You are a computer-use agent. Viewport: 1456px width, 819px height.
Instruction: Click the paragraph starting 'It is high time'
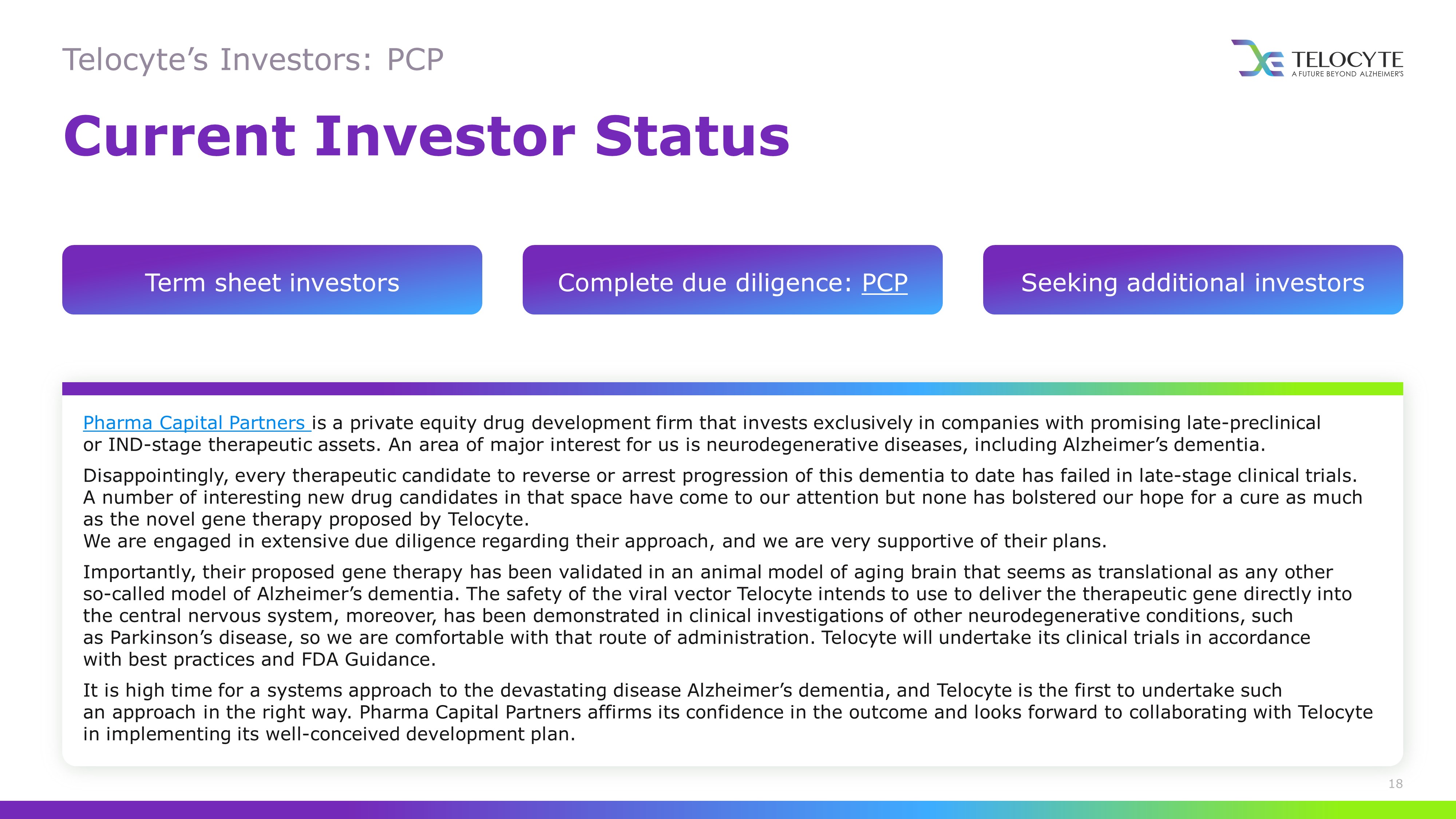728,712
